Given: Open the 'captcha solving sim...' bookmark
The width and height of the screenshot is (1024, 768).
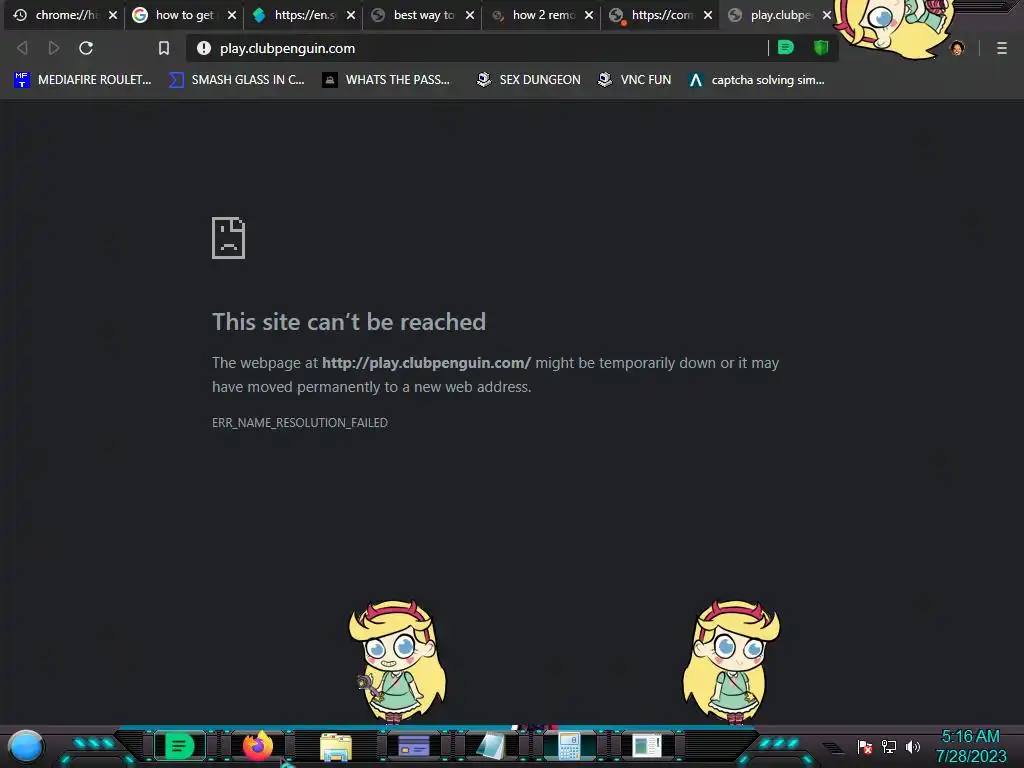Looking at the screenshot, I should pyautogui.click(x=758, y=80).
